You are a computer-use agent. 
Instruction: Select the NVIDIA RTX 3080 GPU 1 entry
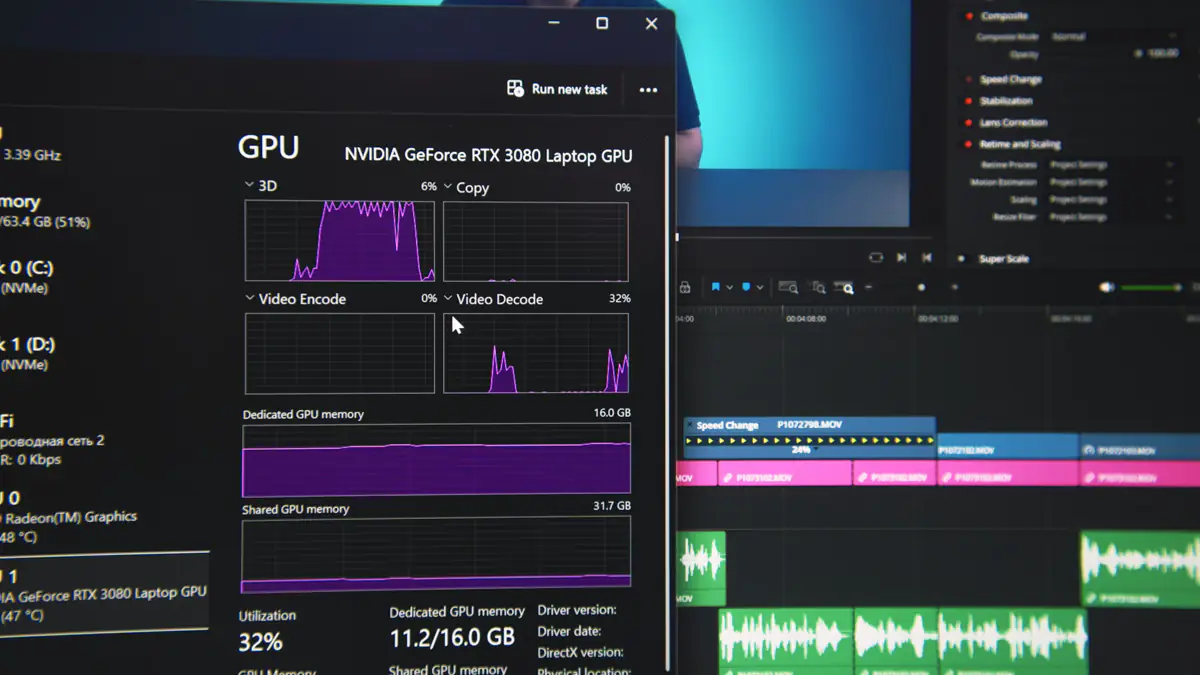[100, 594]
